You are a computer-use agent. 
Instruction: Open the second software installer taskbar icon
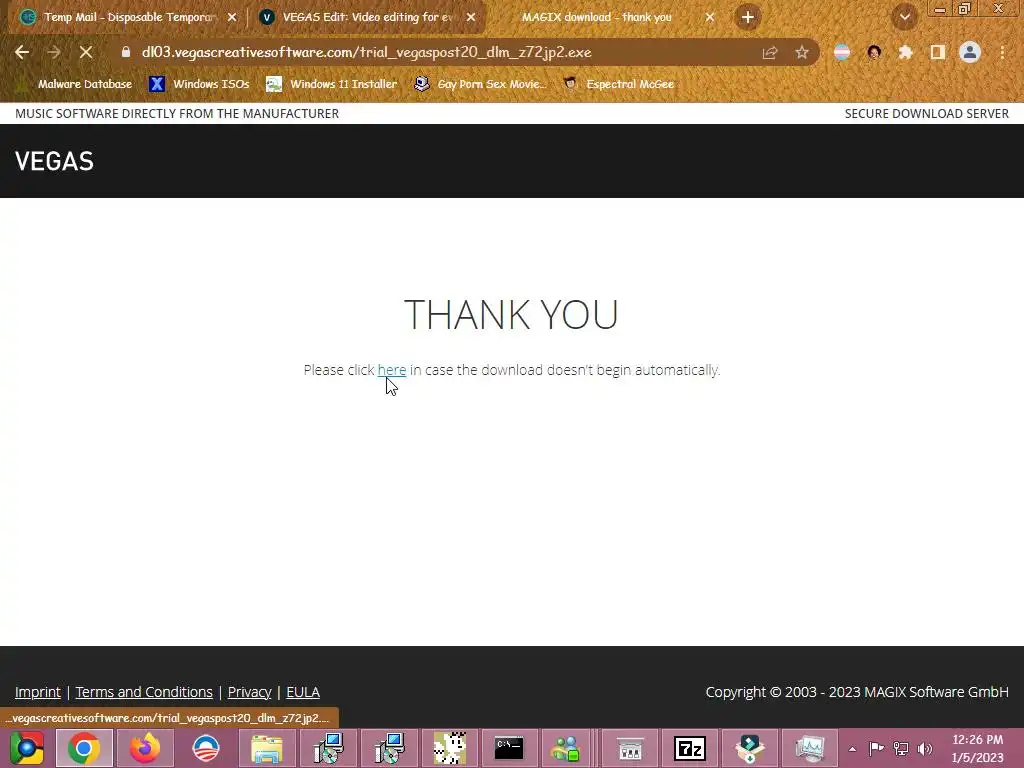pyautogui.click(x=389, y=748)
